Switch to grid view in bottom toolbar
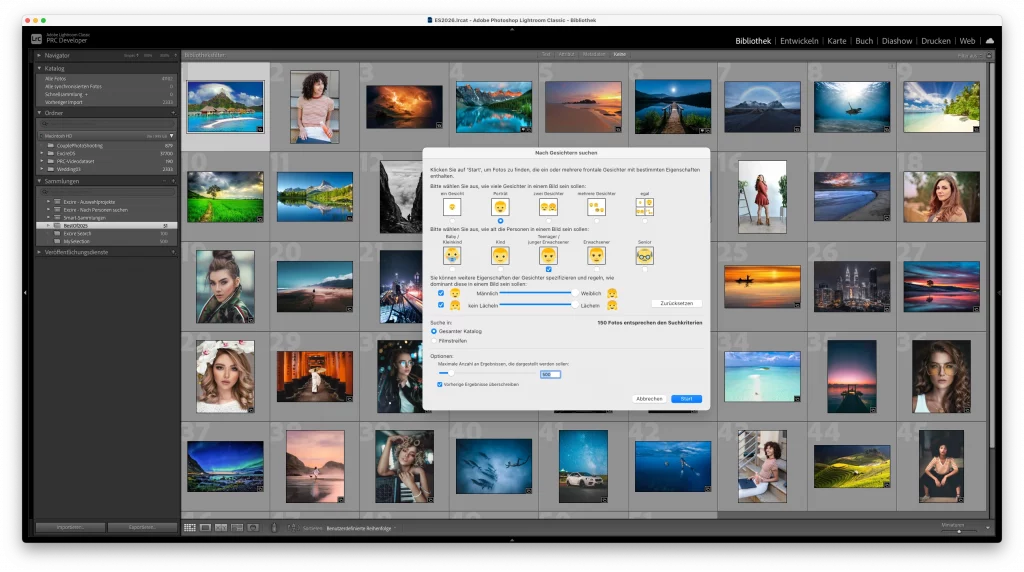 pos(190,527)
